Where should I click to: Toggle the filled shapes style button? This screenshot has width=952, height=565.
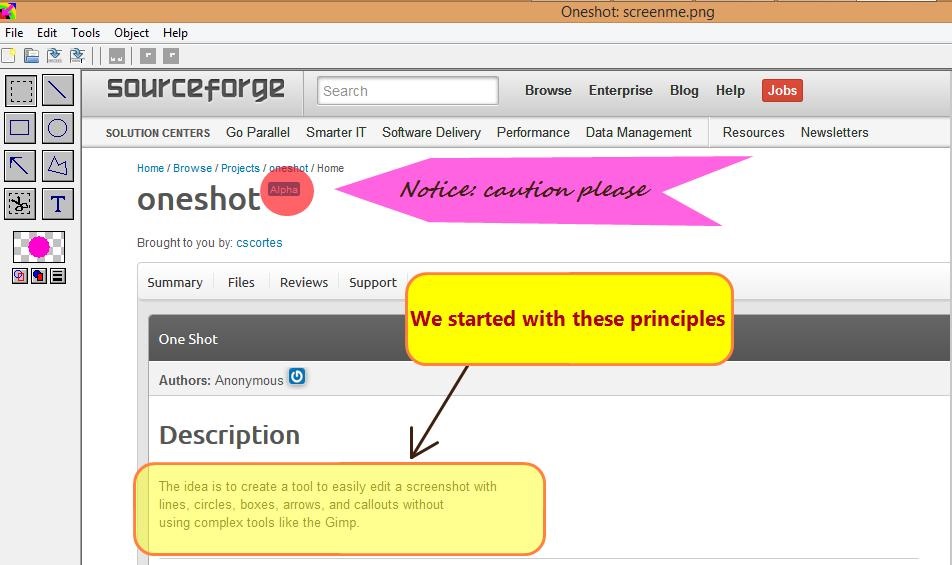point(39,276)
